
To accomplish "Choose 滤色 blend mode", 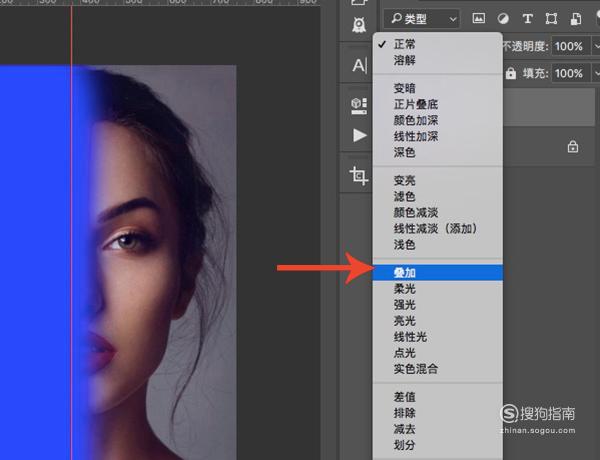I will [437, 196].
